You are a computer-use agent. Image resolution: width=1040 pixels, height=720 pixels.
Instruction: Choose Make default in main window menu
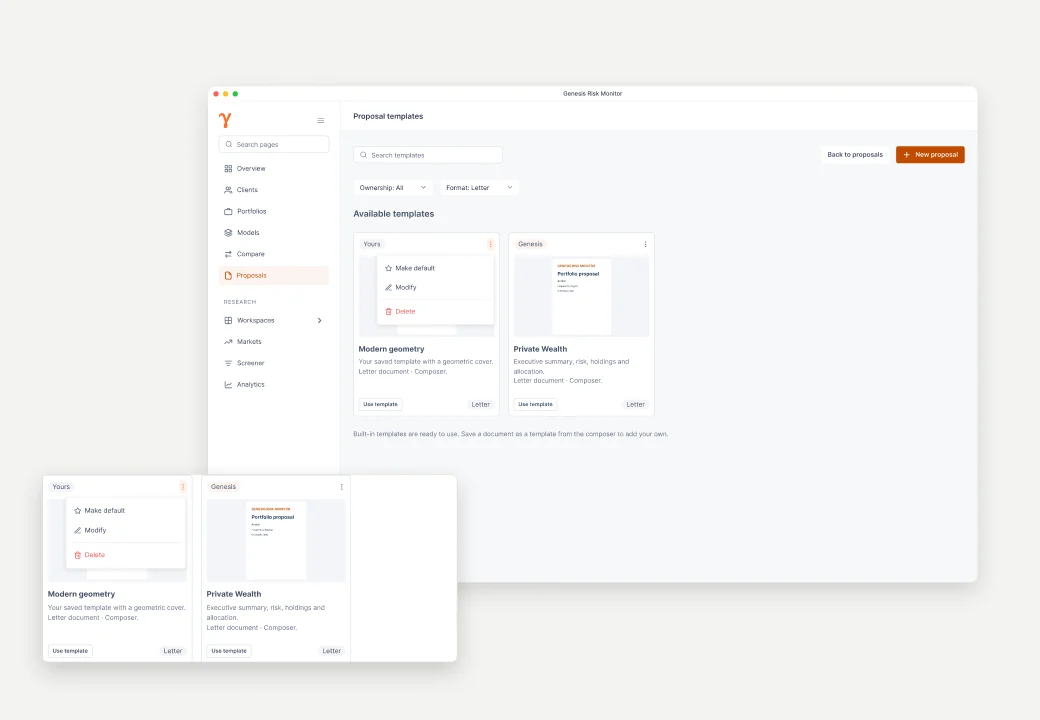(x=436, y=268)
